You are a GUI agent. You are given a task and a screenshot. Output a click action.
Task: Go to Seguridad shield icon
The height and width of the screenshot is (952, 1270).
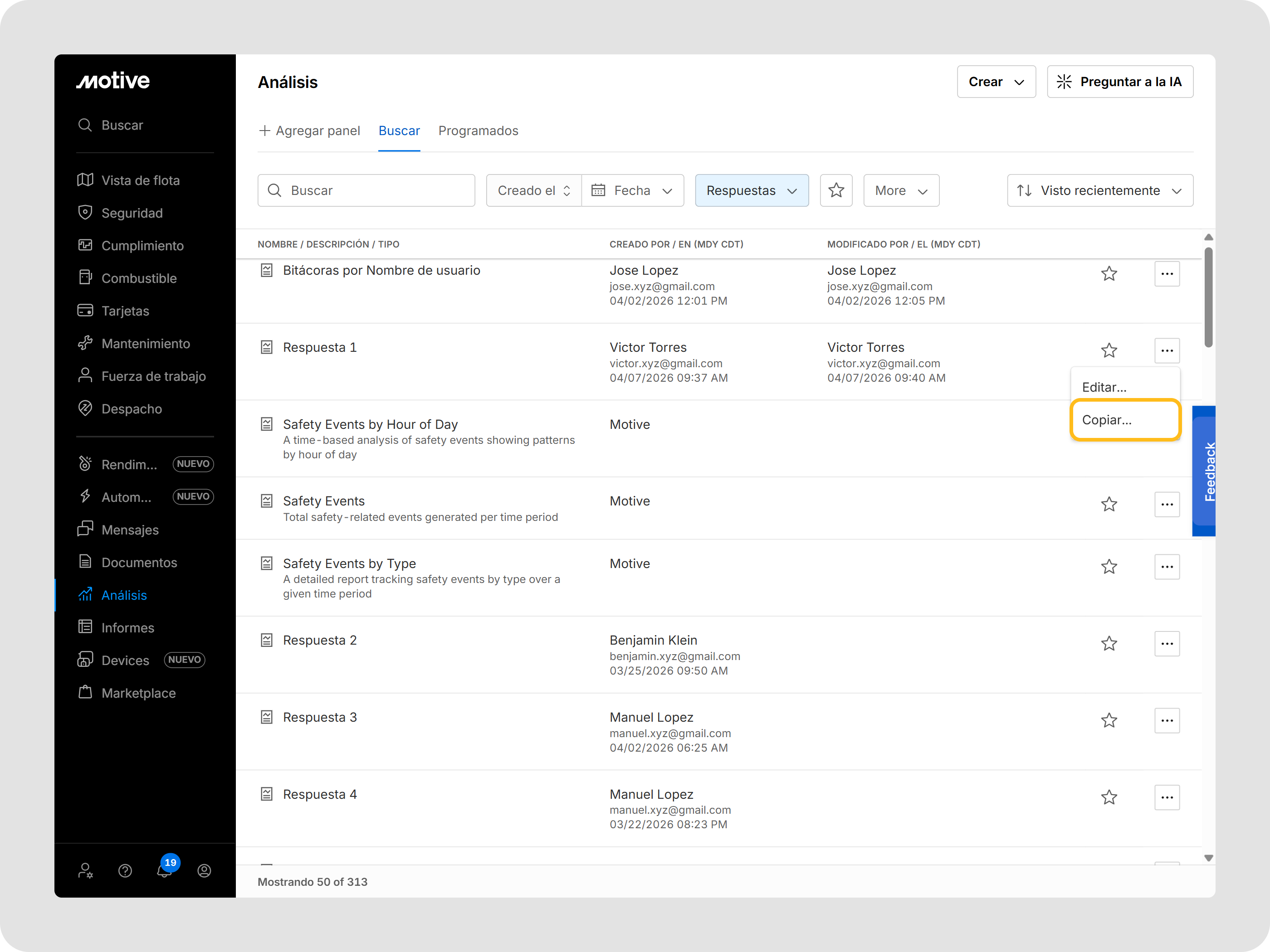tap(85, 213)
